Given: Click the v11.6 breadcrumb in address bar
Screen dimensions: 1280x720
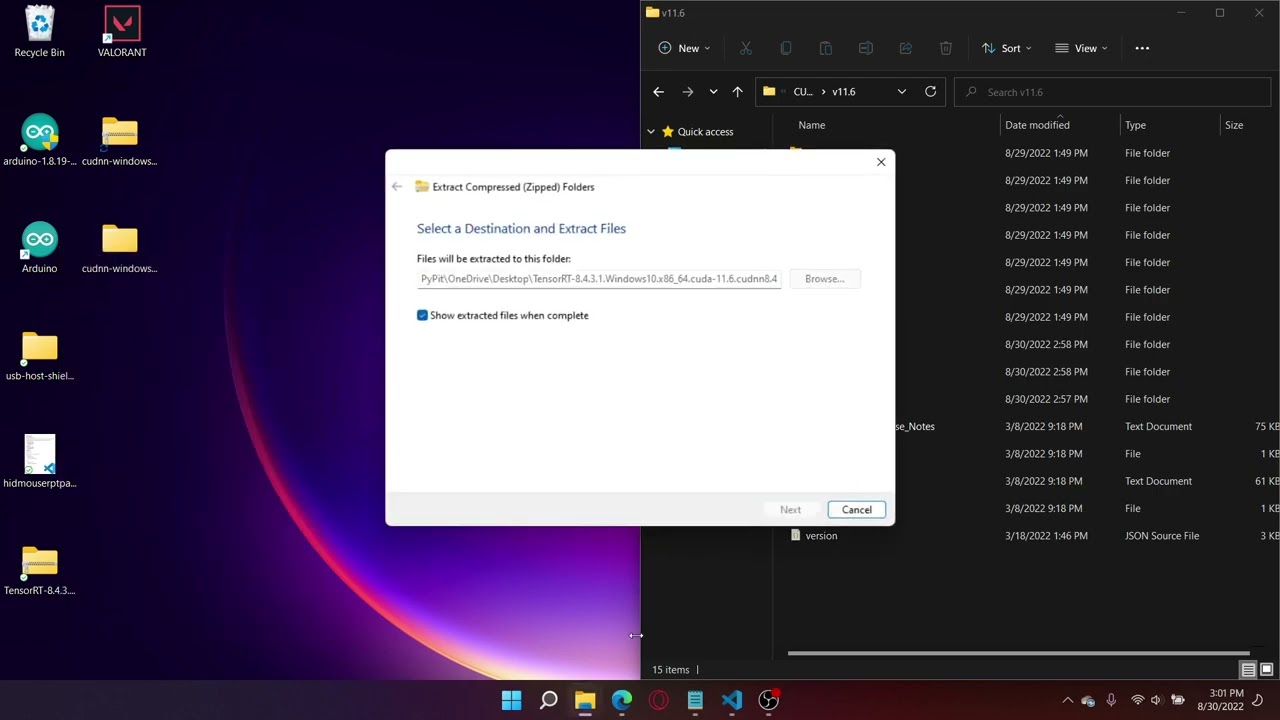Looking at the screenshot, I should [x=843, y=92].
